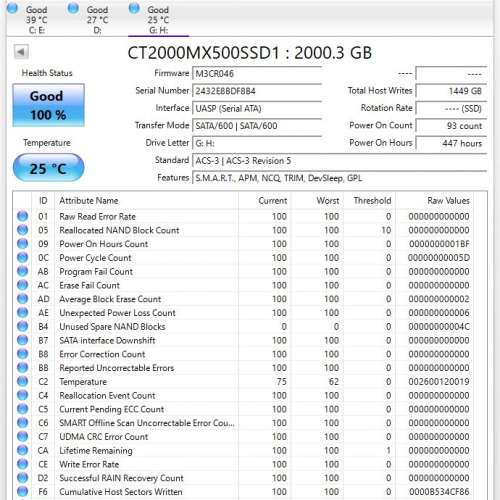Viewport: 500px width, 500px height.
Task: Click raw value 00000000005D
Action: [439, 258]
